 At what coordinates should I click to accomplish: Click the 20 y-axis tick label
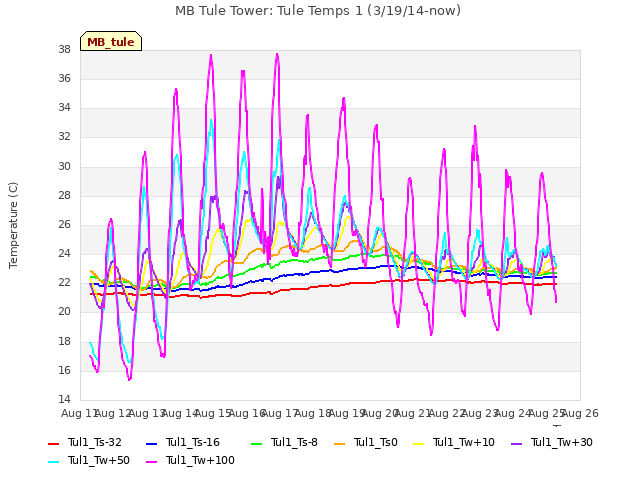(64, 311)
